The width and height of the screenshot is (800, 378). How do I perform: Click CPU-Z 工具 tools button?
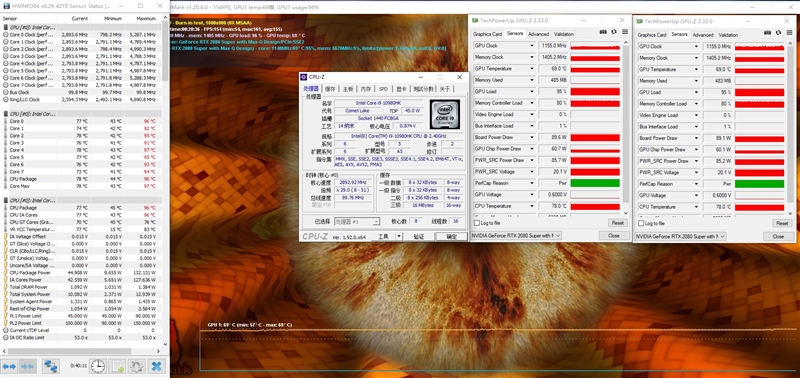[x=383, y=237]
